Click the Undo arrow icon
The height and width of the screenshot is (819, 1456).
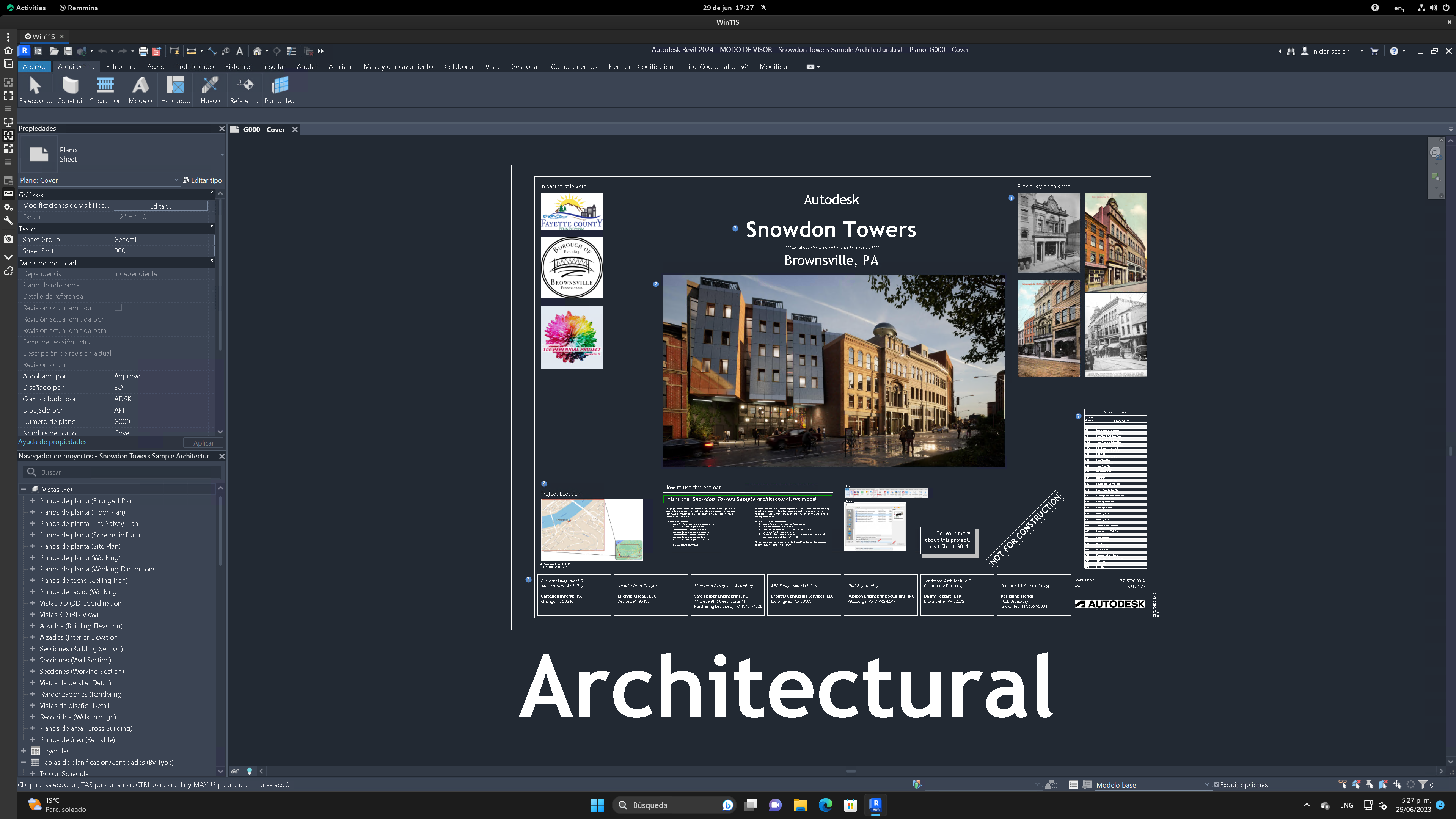point(102,52)
